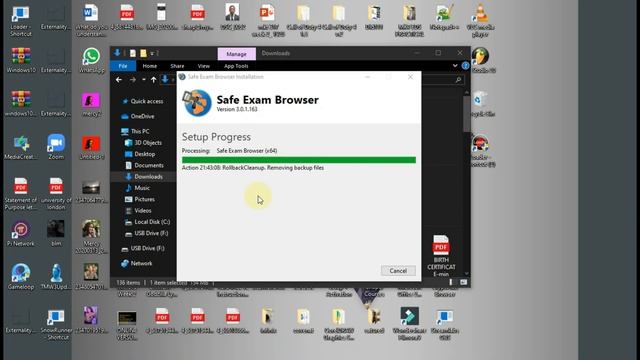Open Zoom desktop shortcut

[56, 147]
